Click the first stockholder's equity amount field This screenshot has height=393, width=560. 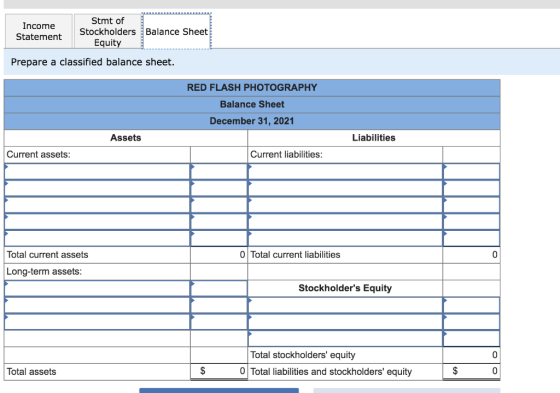pyautogui.click(x=471, y=305)
